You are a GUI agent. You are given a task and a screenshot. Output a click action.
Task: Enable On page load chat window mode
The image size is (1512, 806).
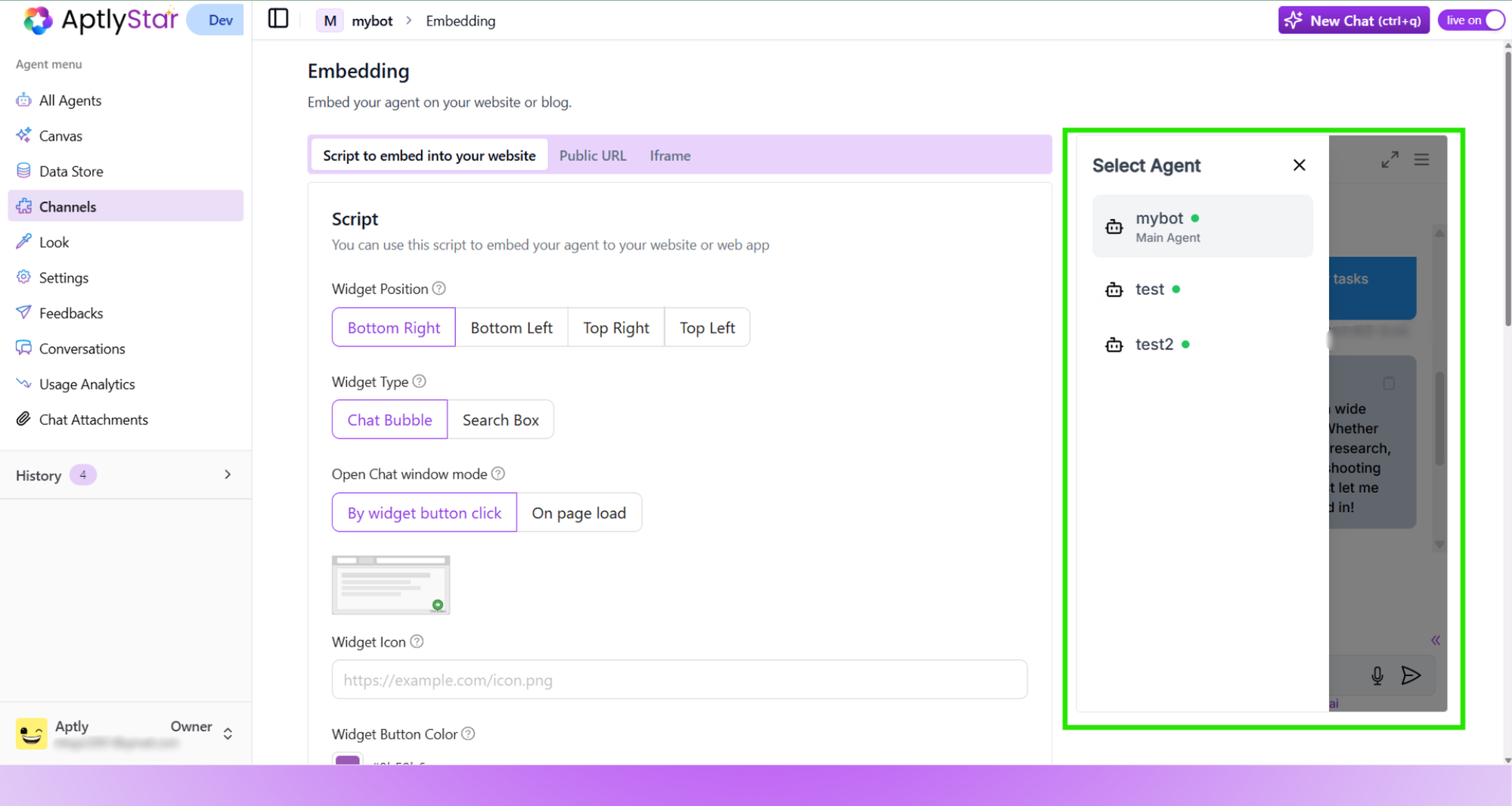(579, 513)
